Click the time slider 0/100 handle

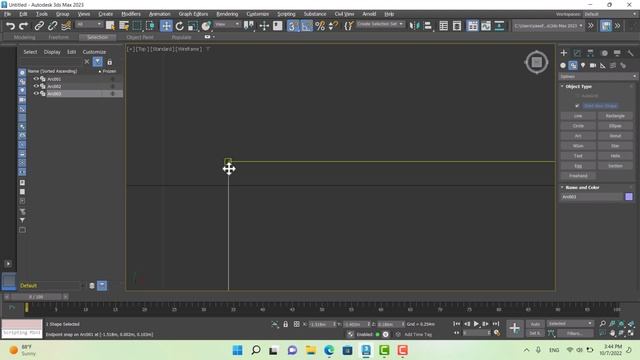[36, 297]
